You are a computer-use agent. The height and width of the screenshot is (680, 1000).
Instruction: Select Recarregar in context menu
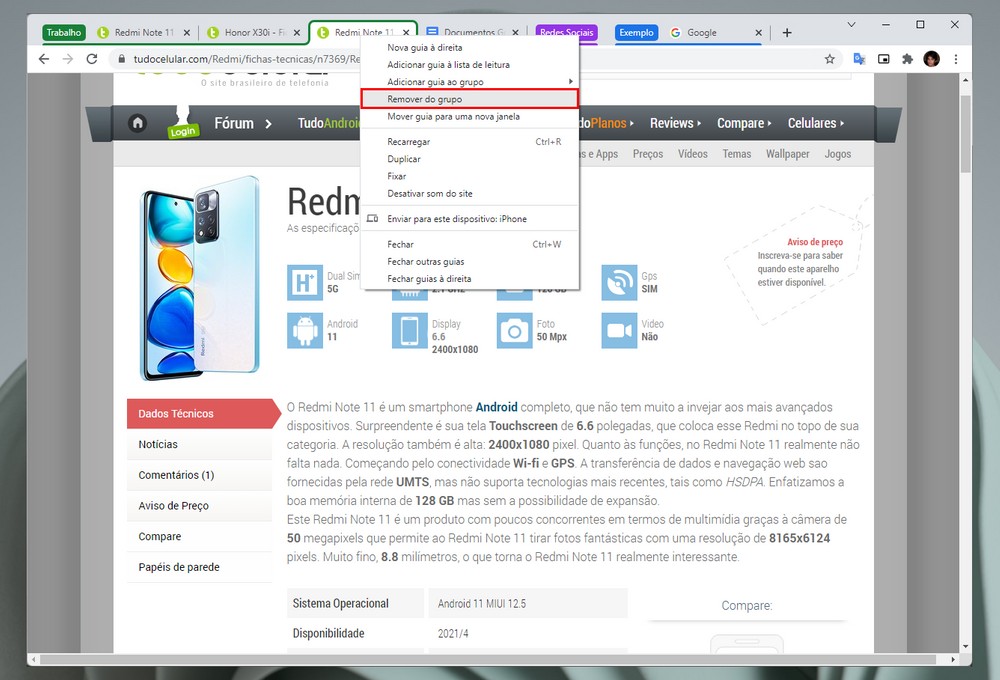pos(469,142)
